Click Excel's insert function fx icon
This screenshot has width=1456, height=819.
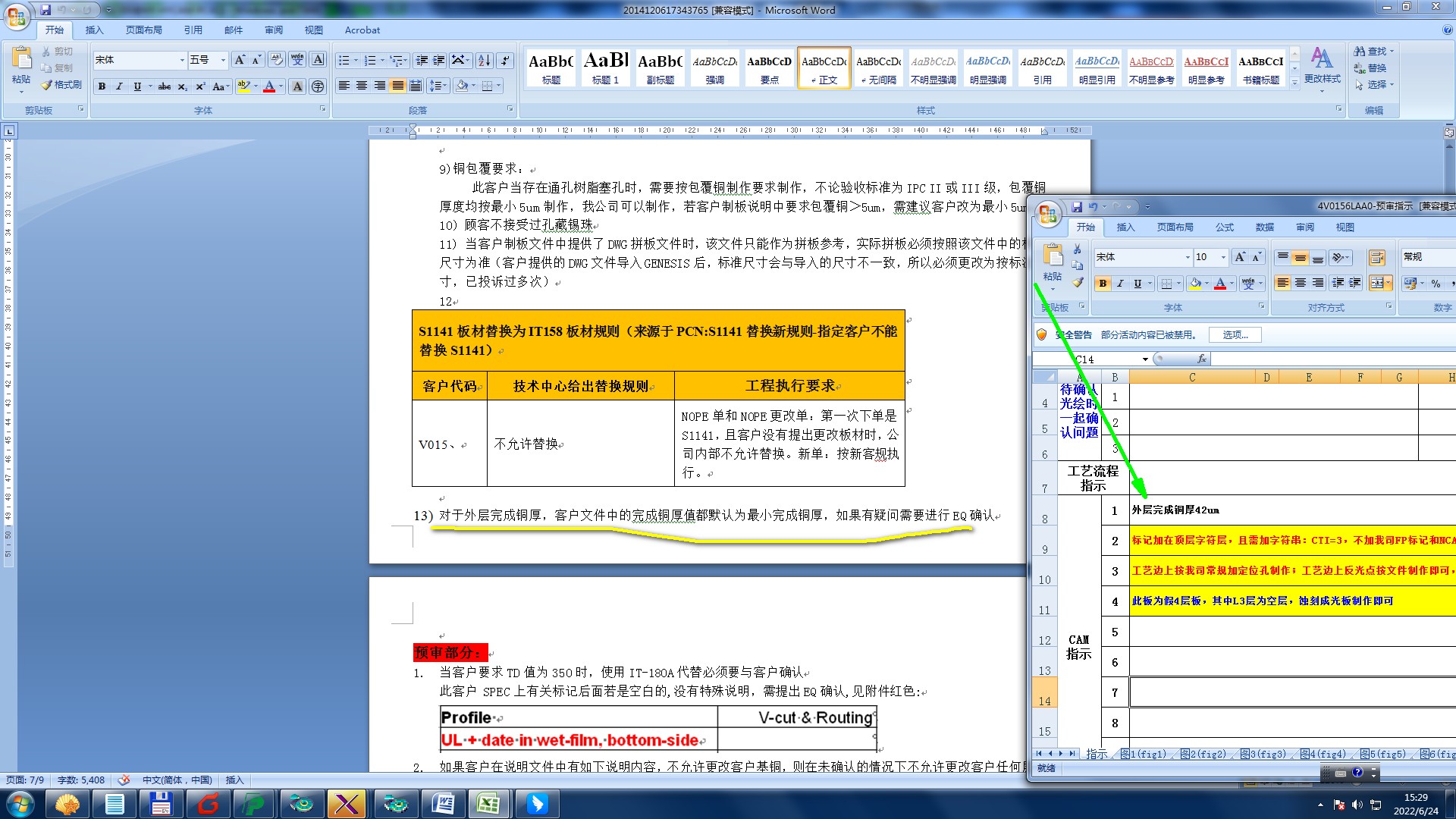click(1201, 359)
